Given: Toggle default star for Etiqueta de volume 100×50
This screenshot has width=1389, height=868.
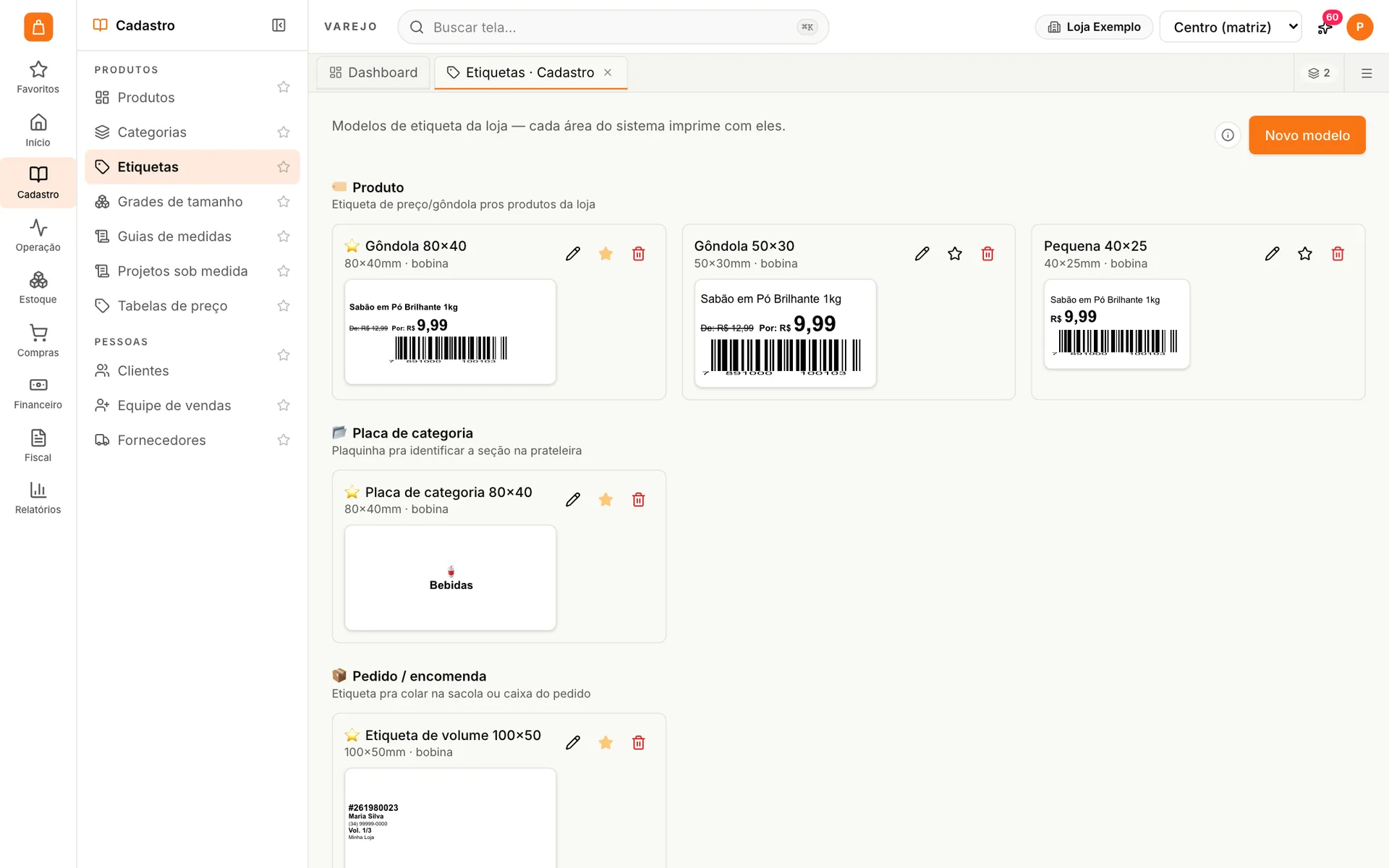Looking at the screenshot, I should click(x=606, y=743).
